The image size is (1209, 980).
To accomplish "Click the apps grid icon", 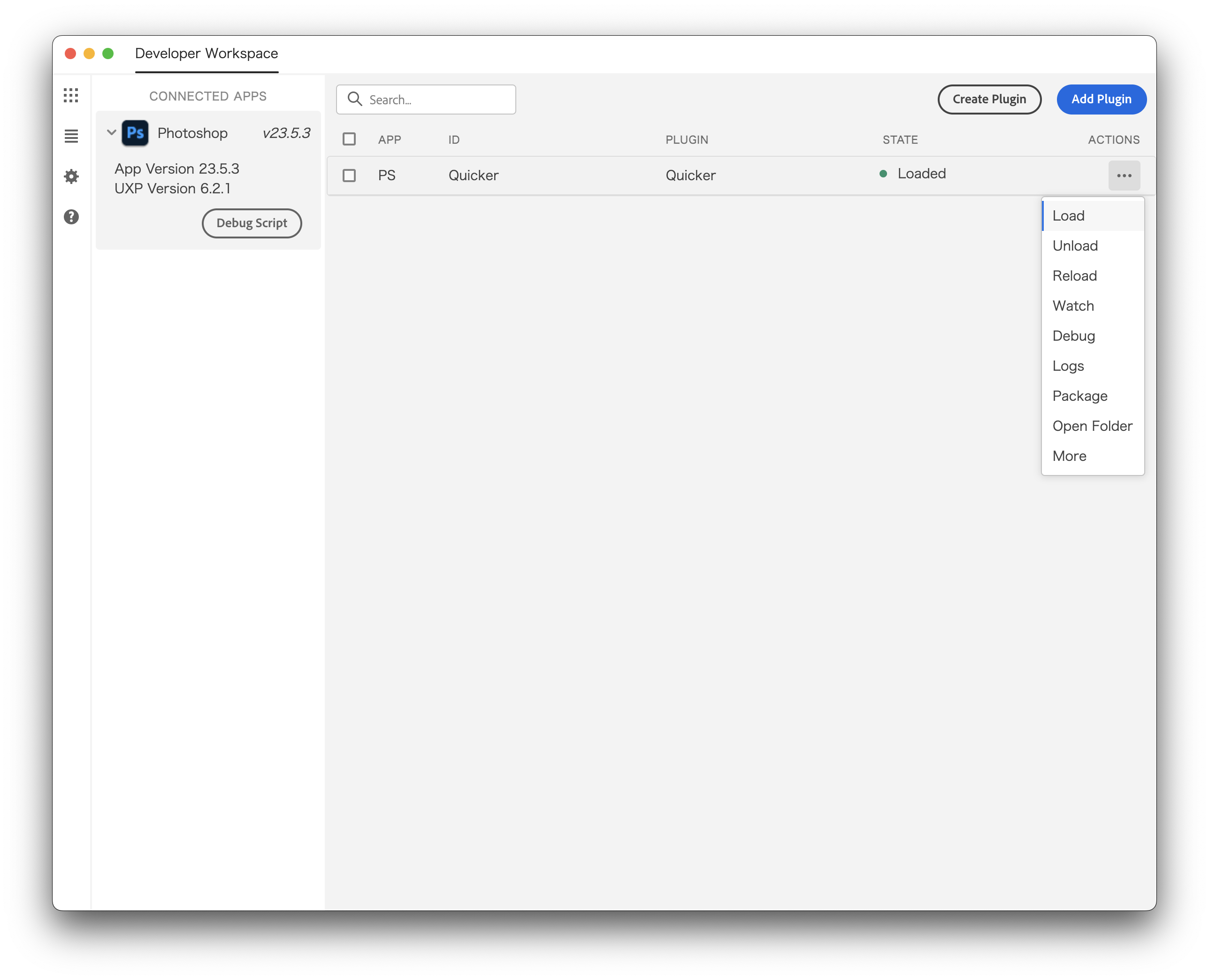I will coord(71,95).
